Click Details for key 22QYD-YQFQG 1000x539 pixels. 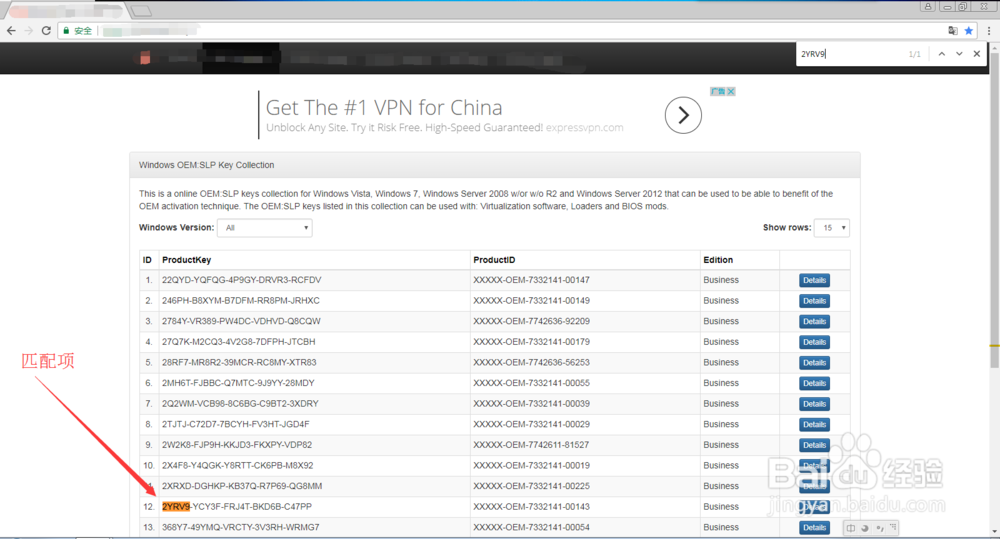coord(814,281)
